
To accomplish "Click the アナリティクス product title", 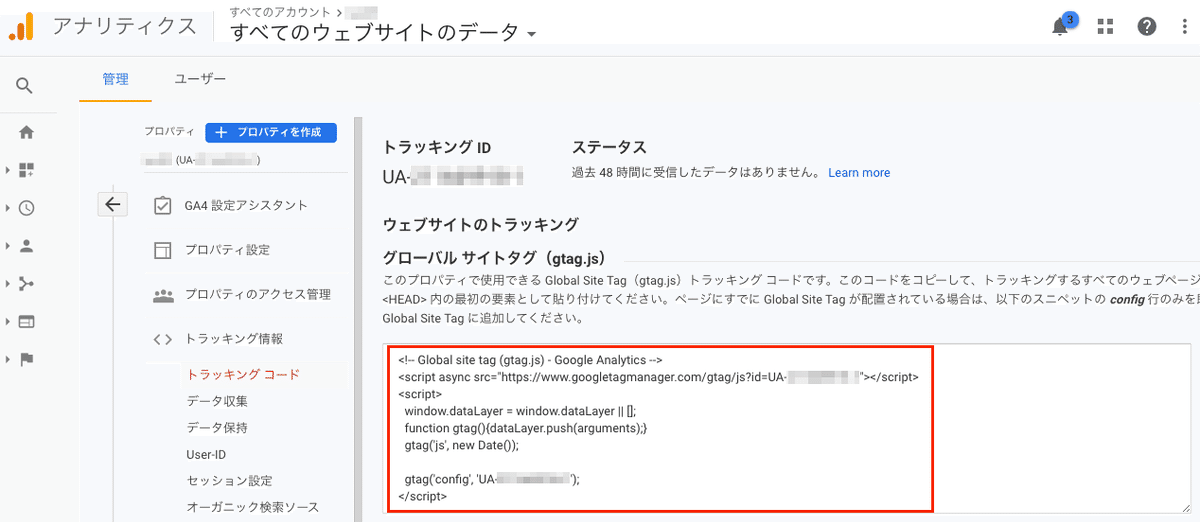I will [x=125, y=27].
